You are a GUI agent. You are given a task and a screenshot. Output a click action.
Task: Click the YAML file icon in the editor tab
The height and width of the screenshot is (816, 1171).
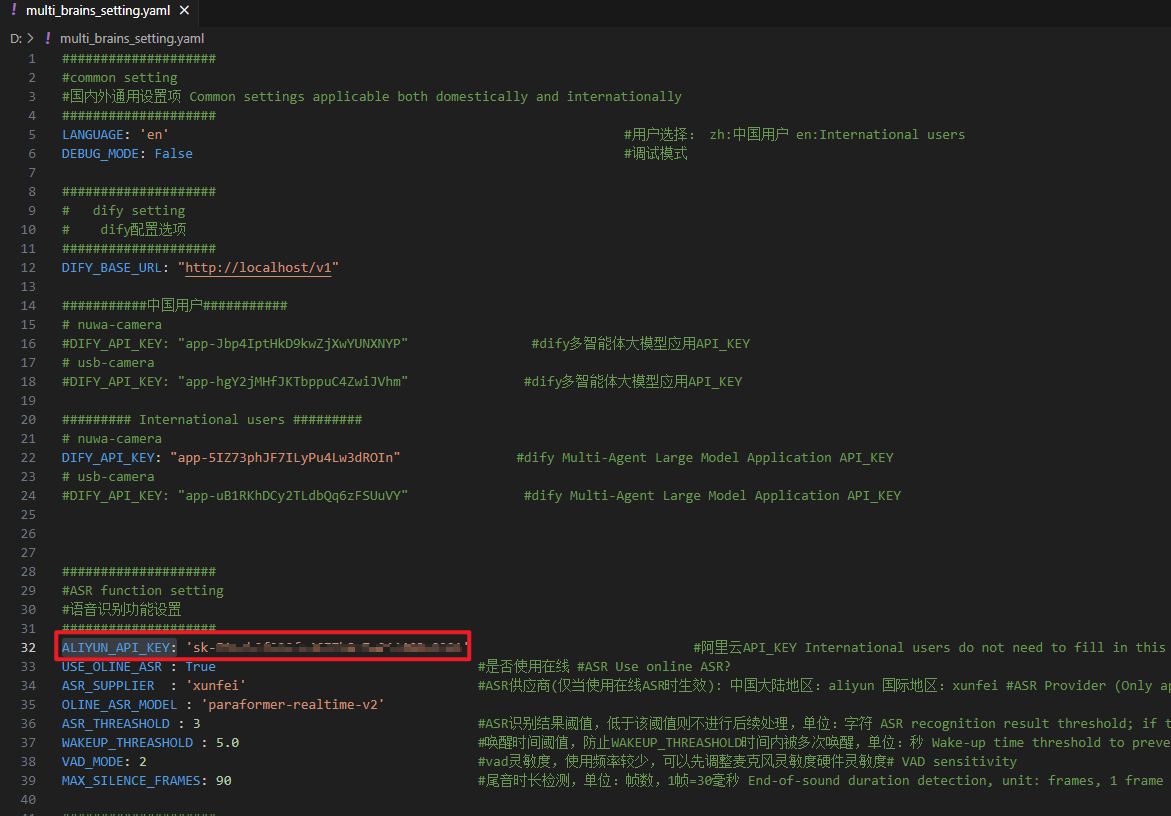click(13, 10)
